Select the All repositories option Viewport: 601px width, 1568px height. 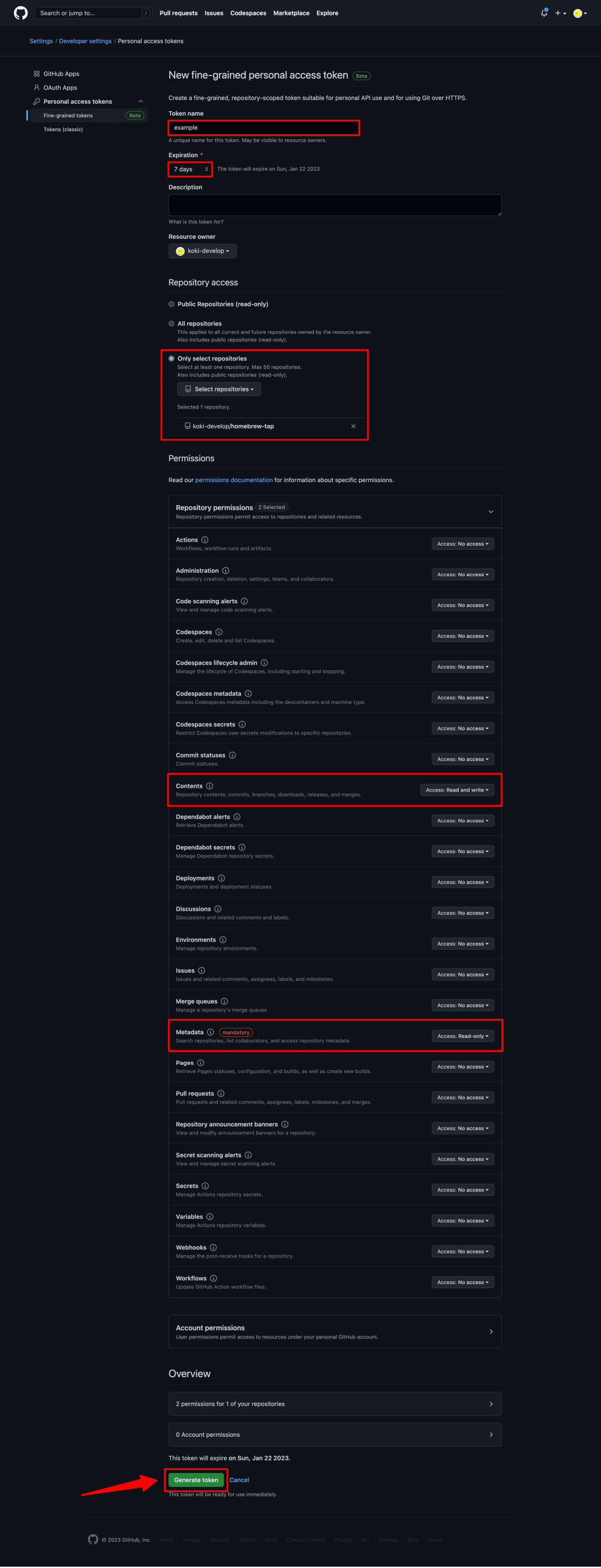pyautogui.click(x=172, y=323)
